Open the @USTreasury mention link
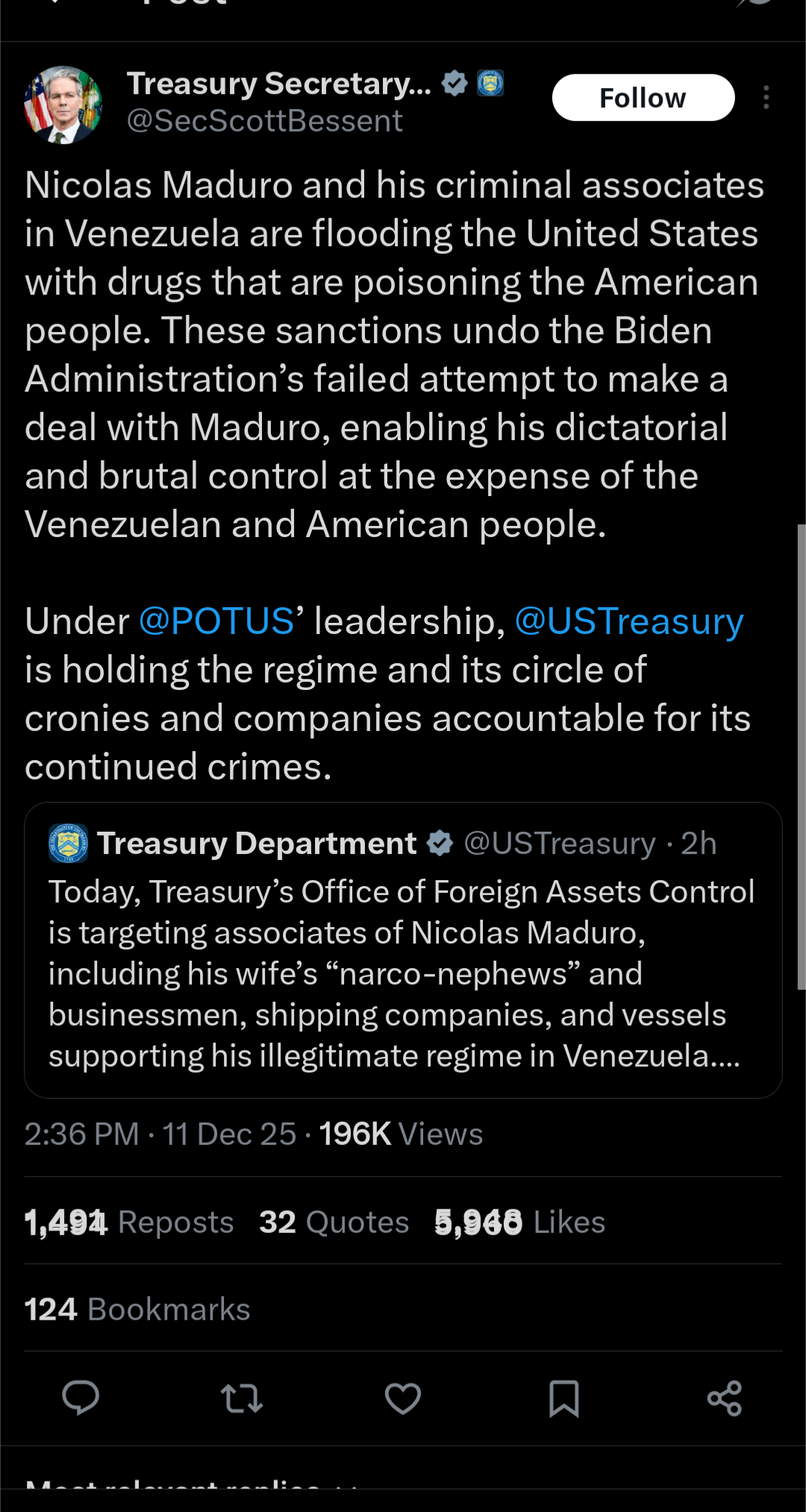 (x=629, y=621)
